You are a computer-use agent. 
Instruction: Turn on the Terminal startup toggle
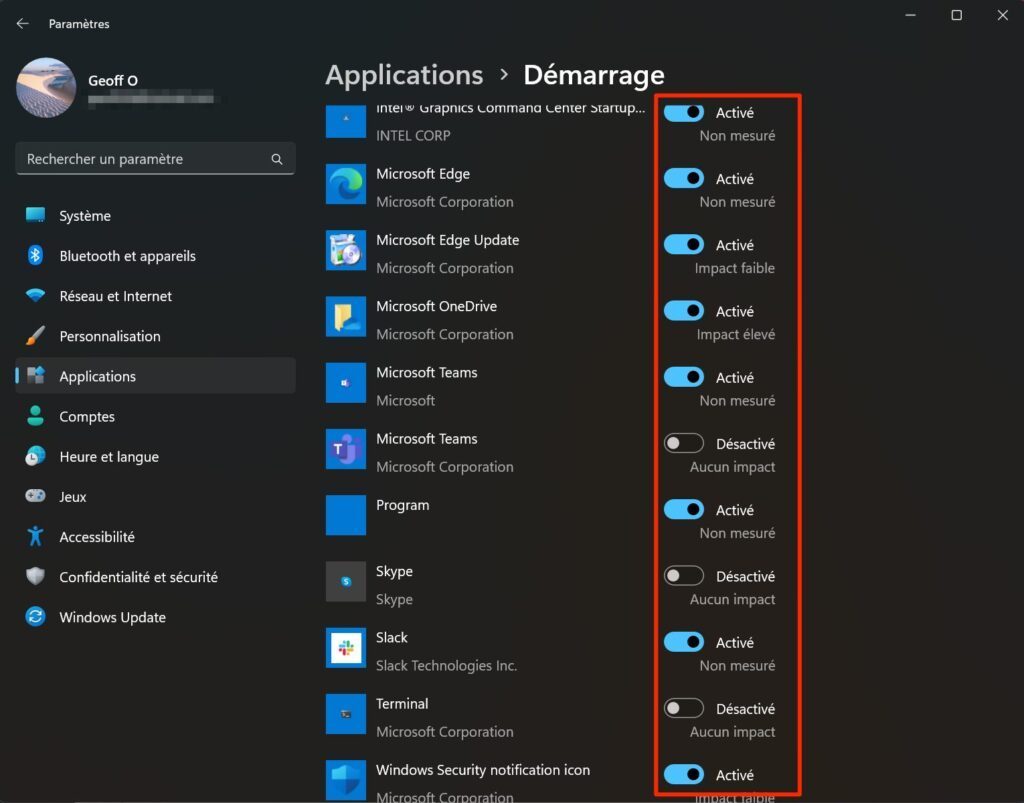684,708
